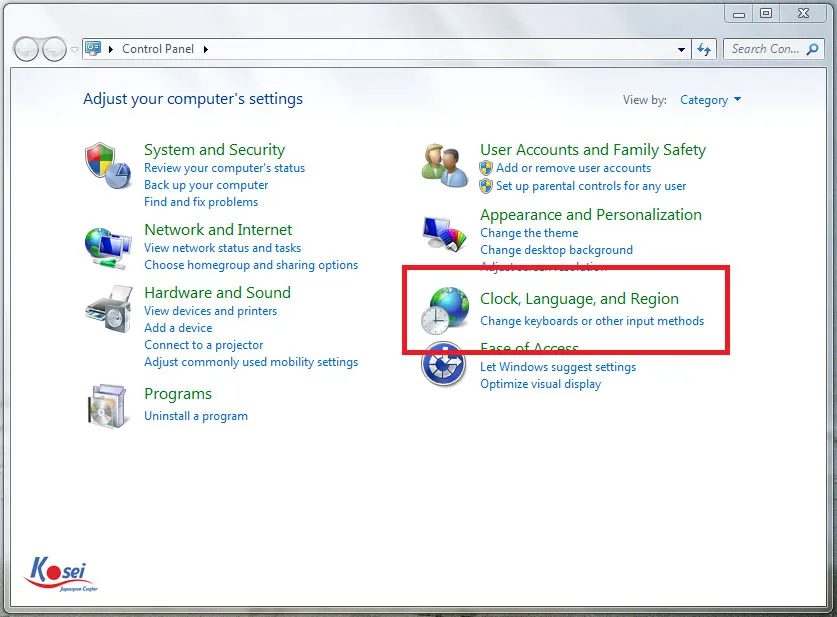Open the Clock, Language, and Region category
Viewport: 837px width, 617px height.
point(579,299)
